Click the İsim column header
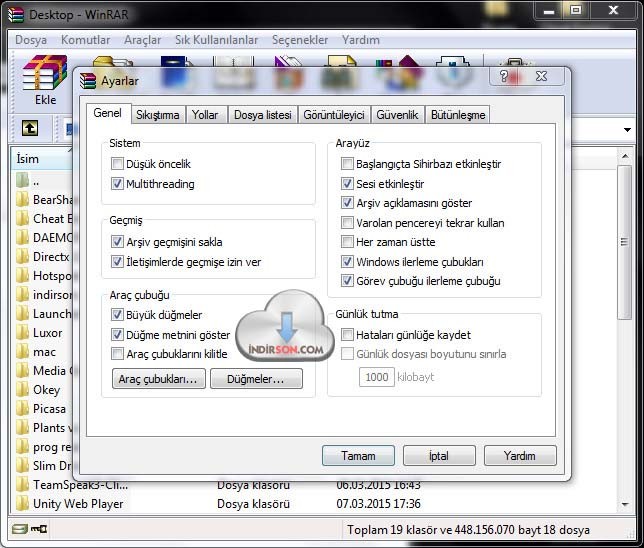 [41, 159]
